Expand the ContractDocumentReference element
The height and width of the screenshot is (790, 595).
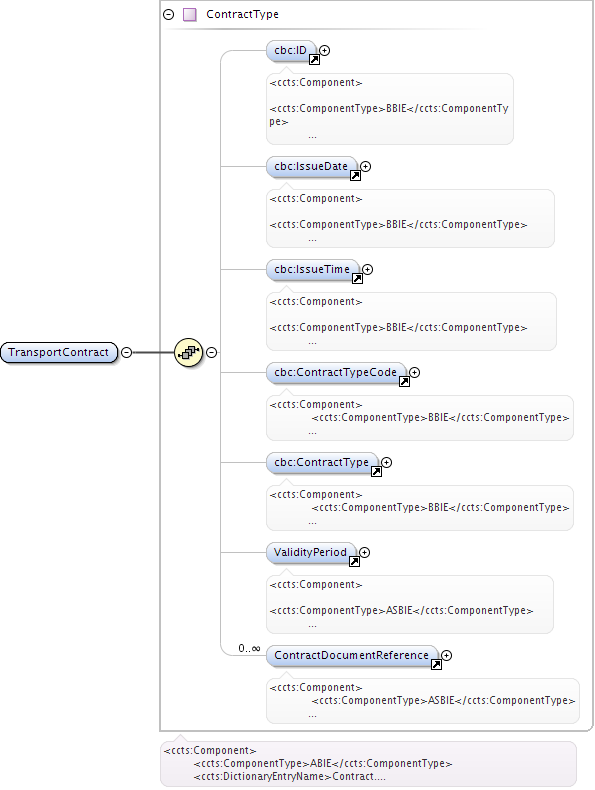pos(446,655)
